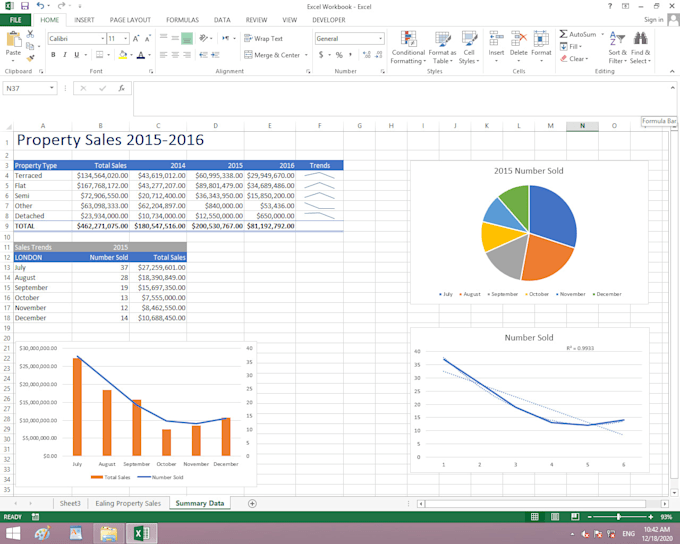Click Sign in link

(654, 20)
